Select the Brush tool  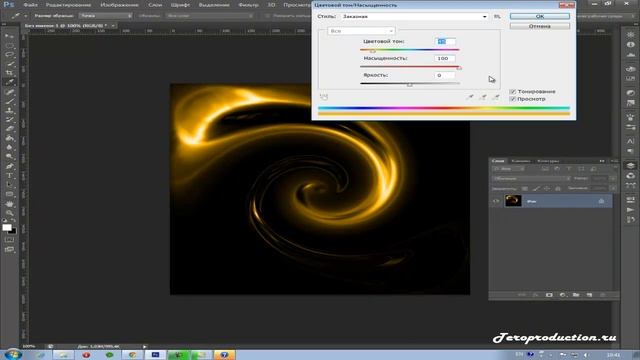point(9,101)
